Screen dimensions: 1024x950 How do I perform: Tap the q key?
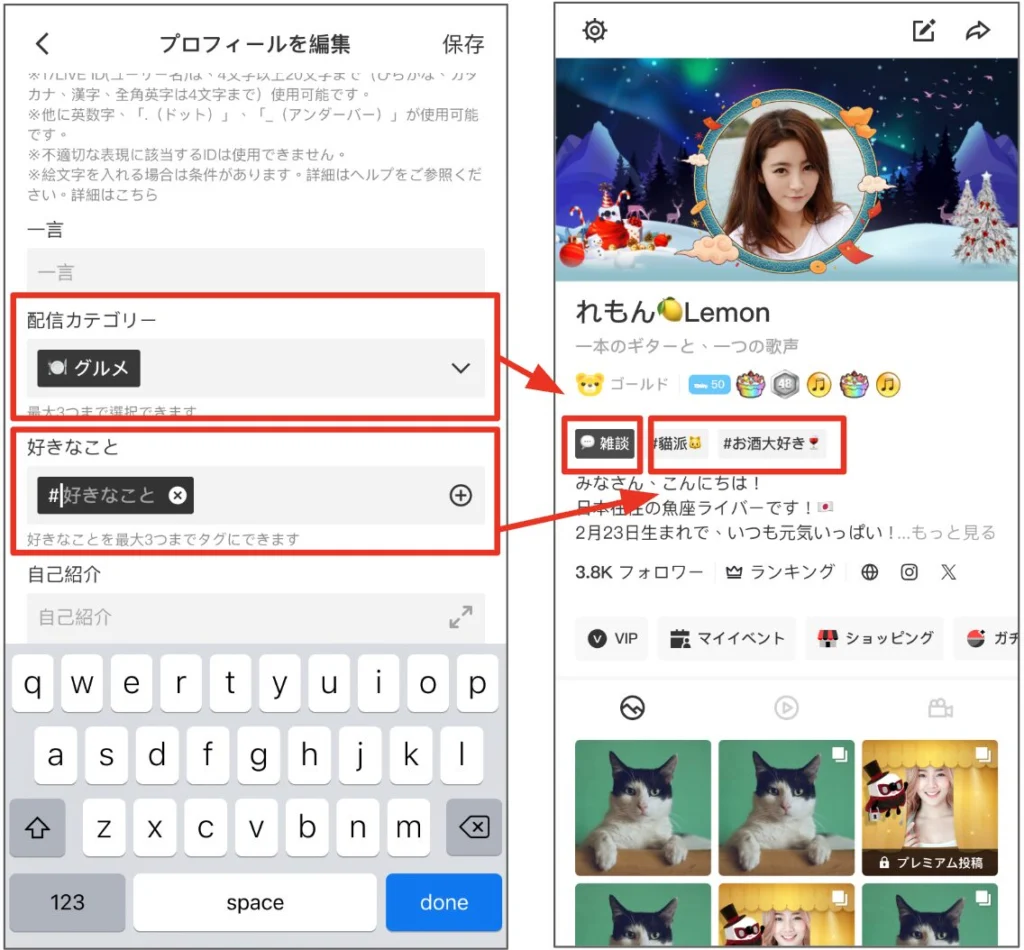[33, 684]
